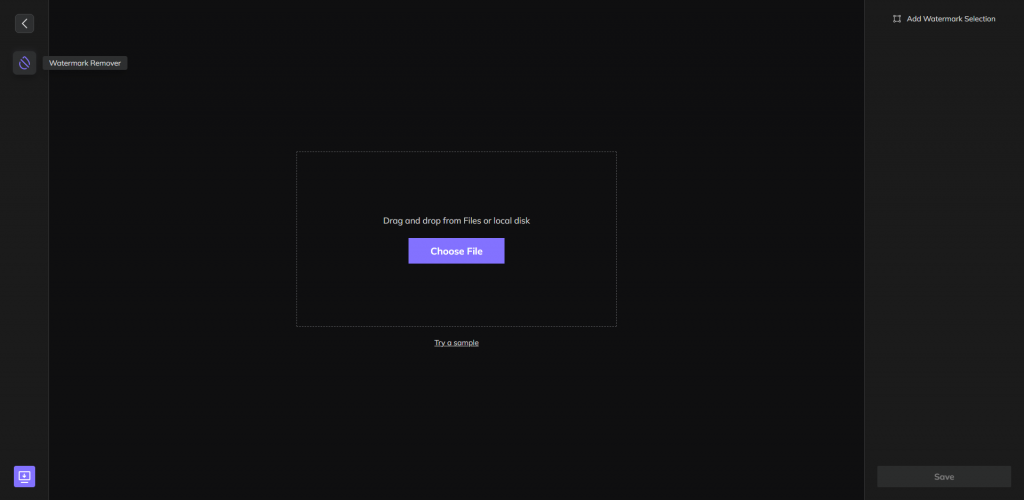
Task: Click the Add Watermark Selection label text
Action: [950, 19]
